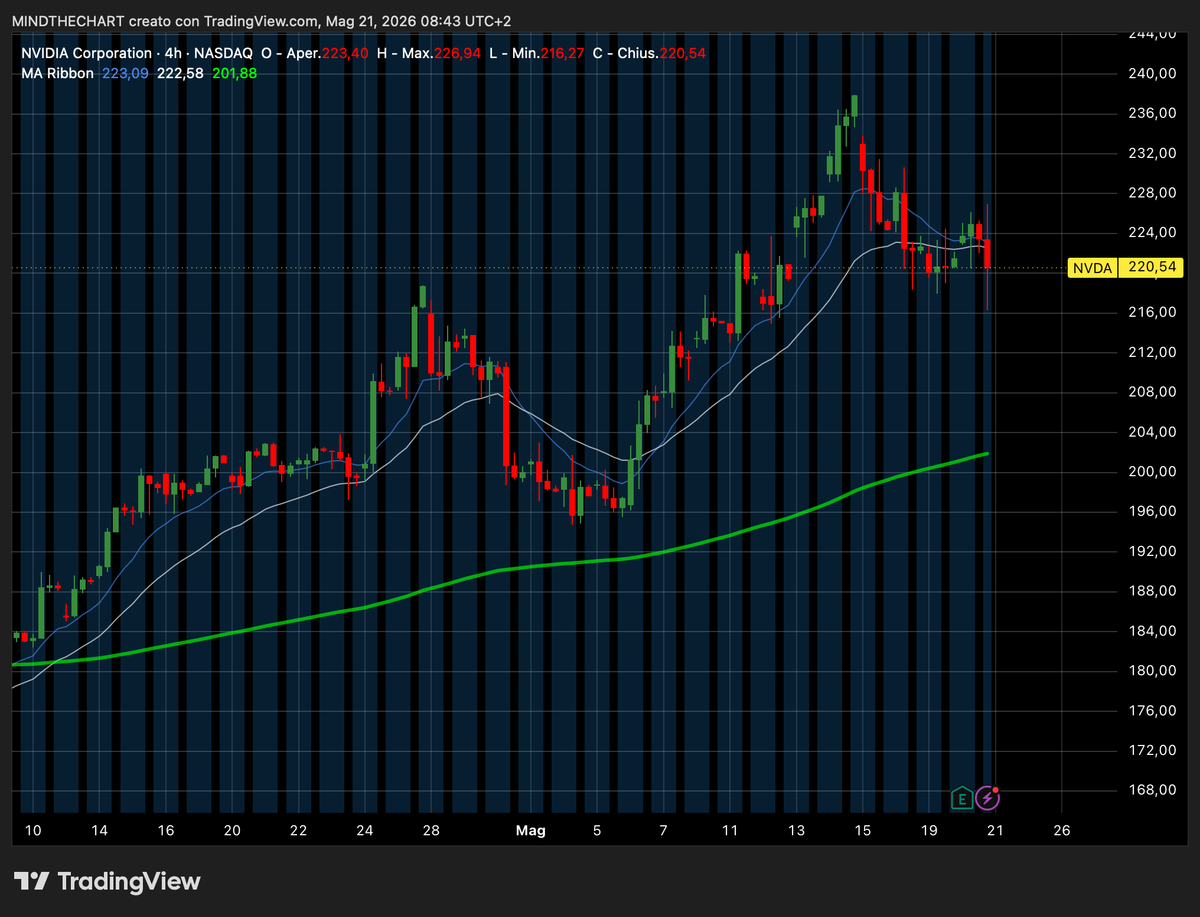Viewport: 1200px width, 917px height.
Task: Click the Mag month label on time axis
Action: tap(530, 831)
